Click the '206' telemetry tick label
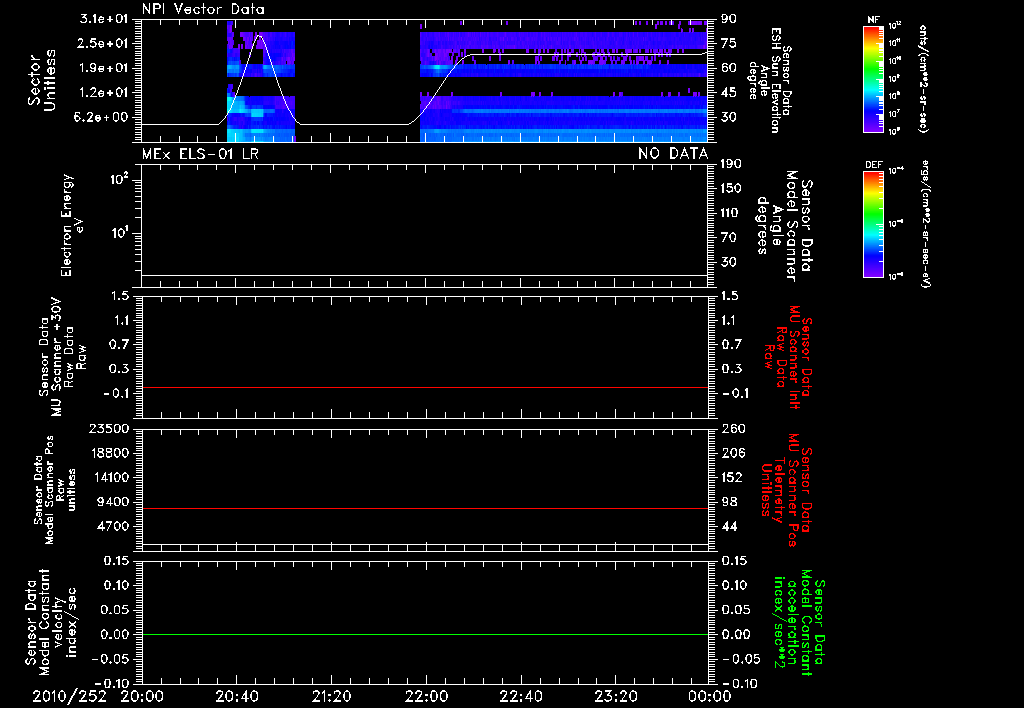Viewport: 1024px width, 708px height. 732,453
